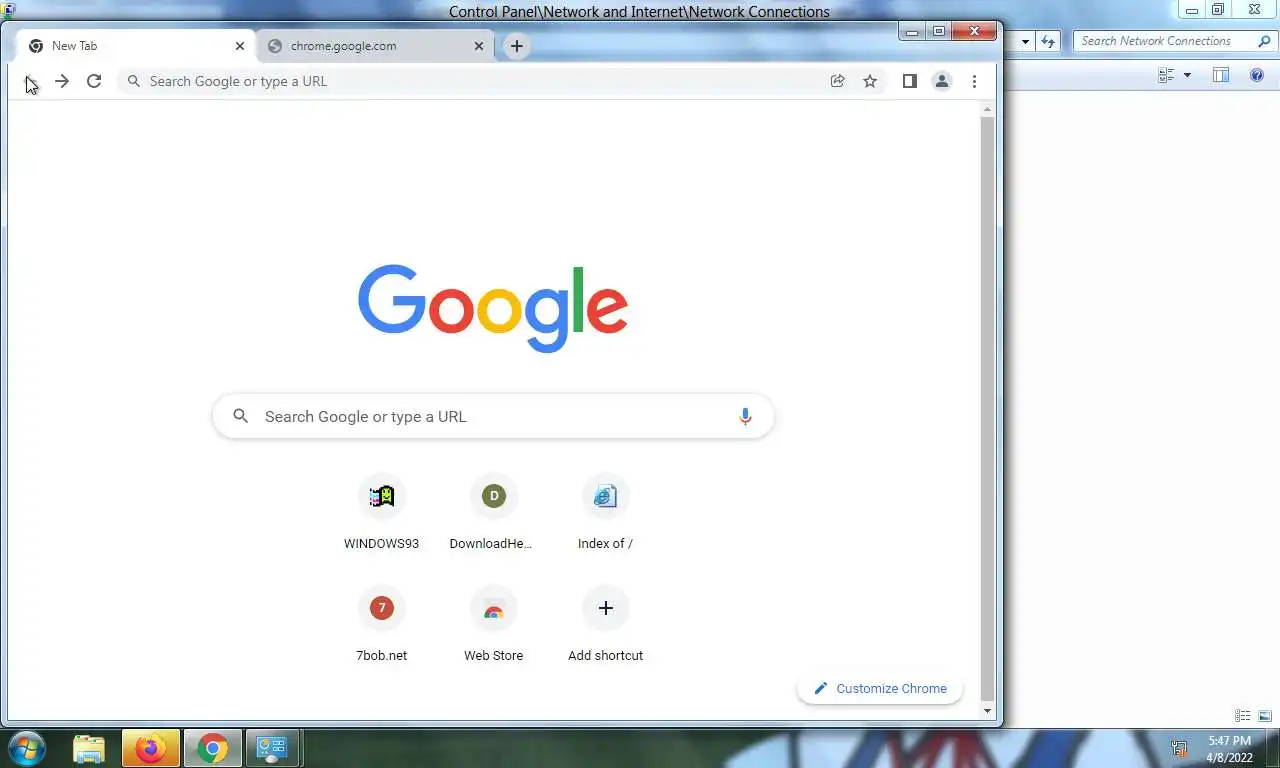Change your view icon in Network Connections

pyautogui.click(x=1166, y=75)
